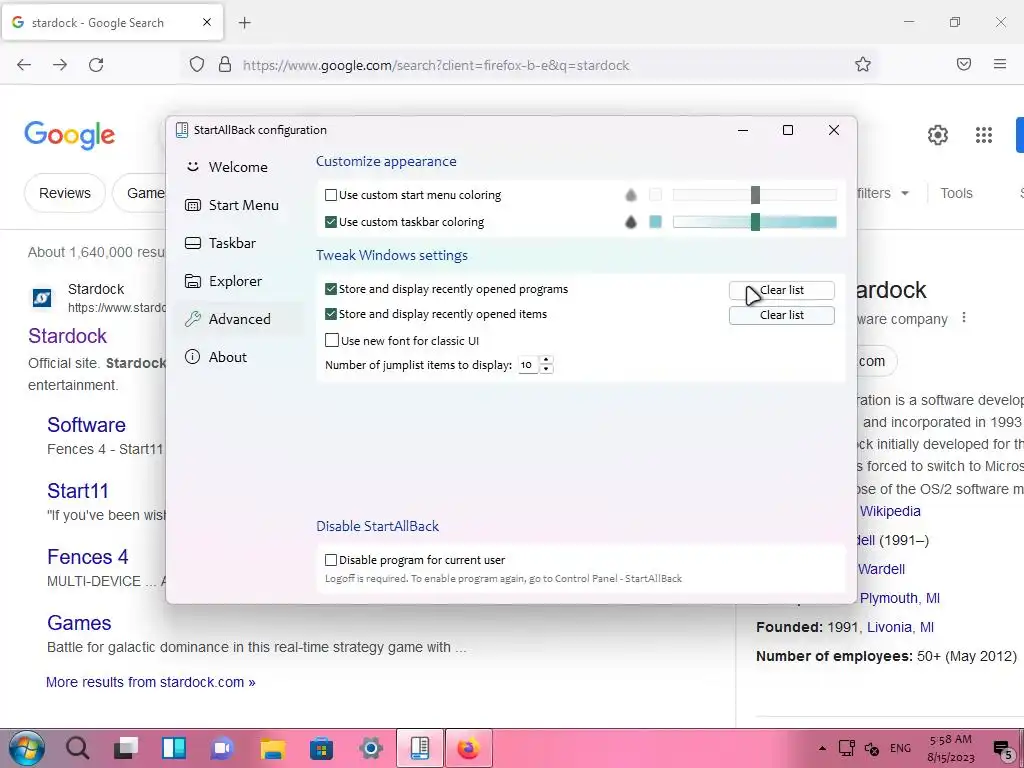The width and height of the screenshot is (1024, 768).
Task: Click the jumplist items number field
Action: tap(528, 365)
